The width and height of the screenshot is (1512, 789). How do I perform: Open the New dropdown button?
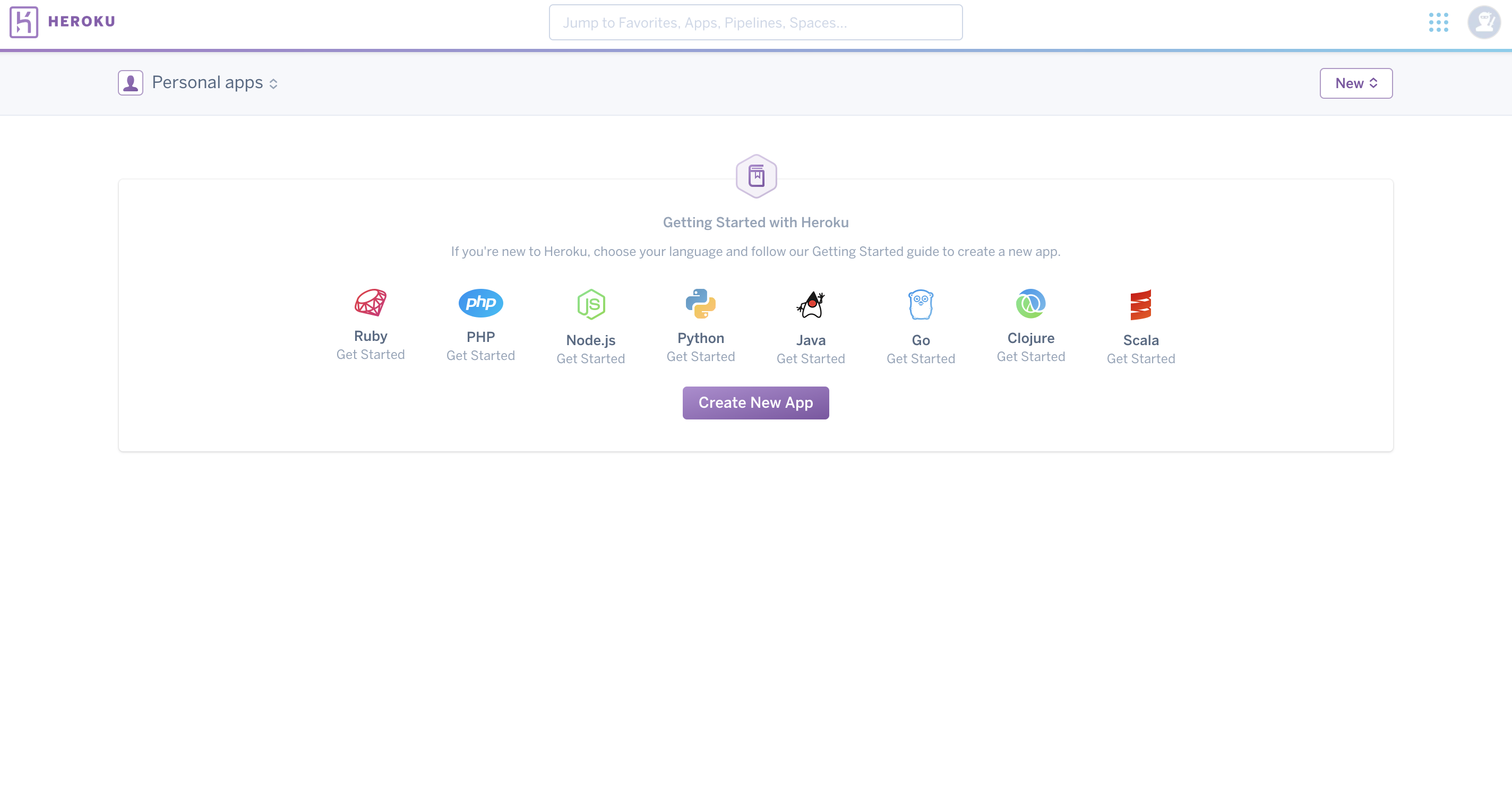click(x=1356, y=83)
